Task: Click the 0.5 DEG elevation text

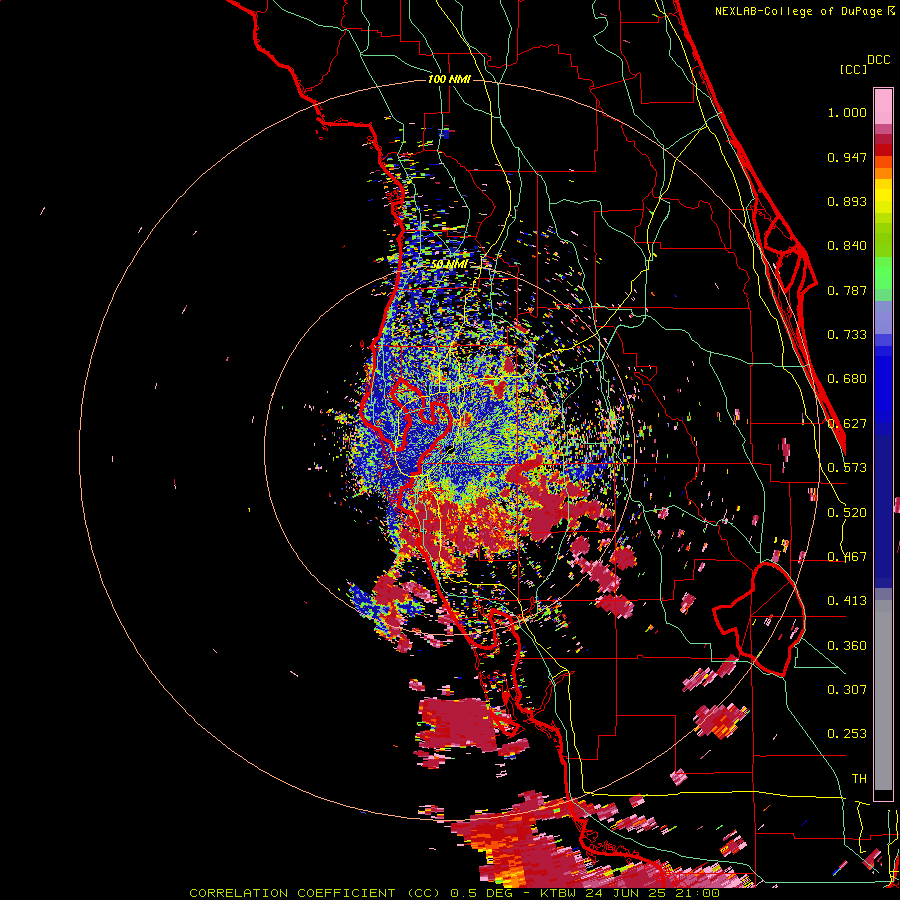Action: click(481, 893)
